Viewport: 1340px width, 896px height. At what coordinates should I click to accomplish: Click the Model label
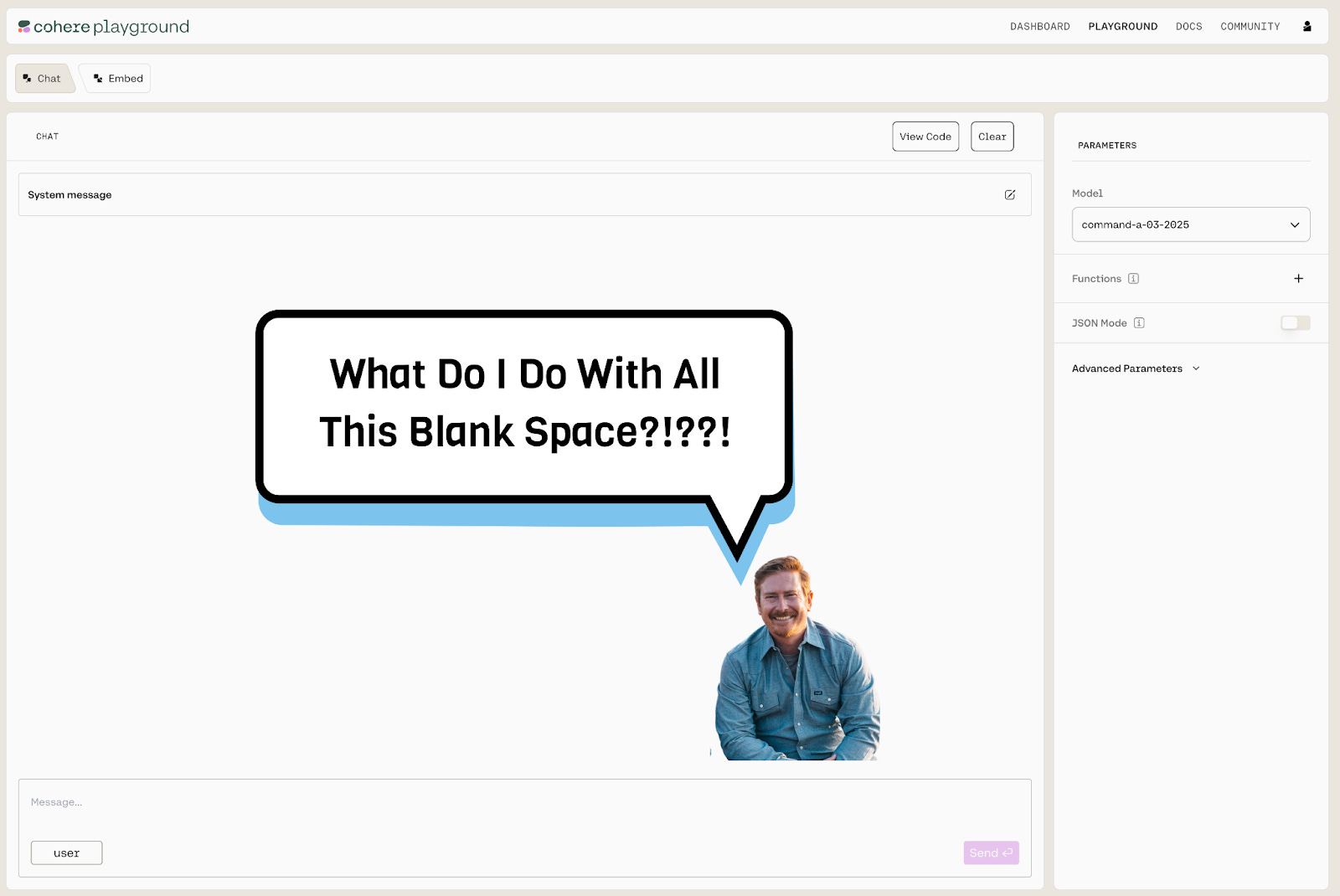coord(1087,193)
